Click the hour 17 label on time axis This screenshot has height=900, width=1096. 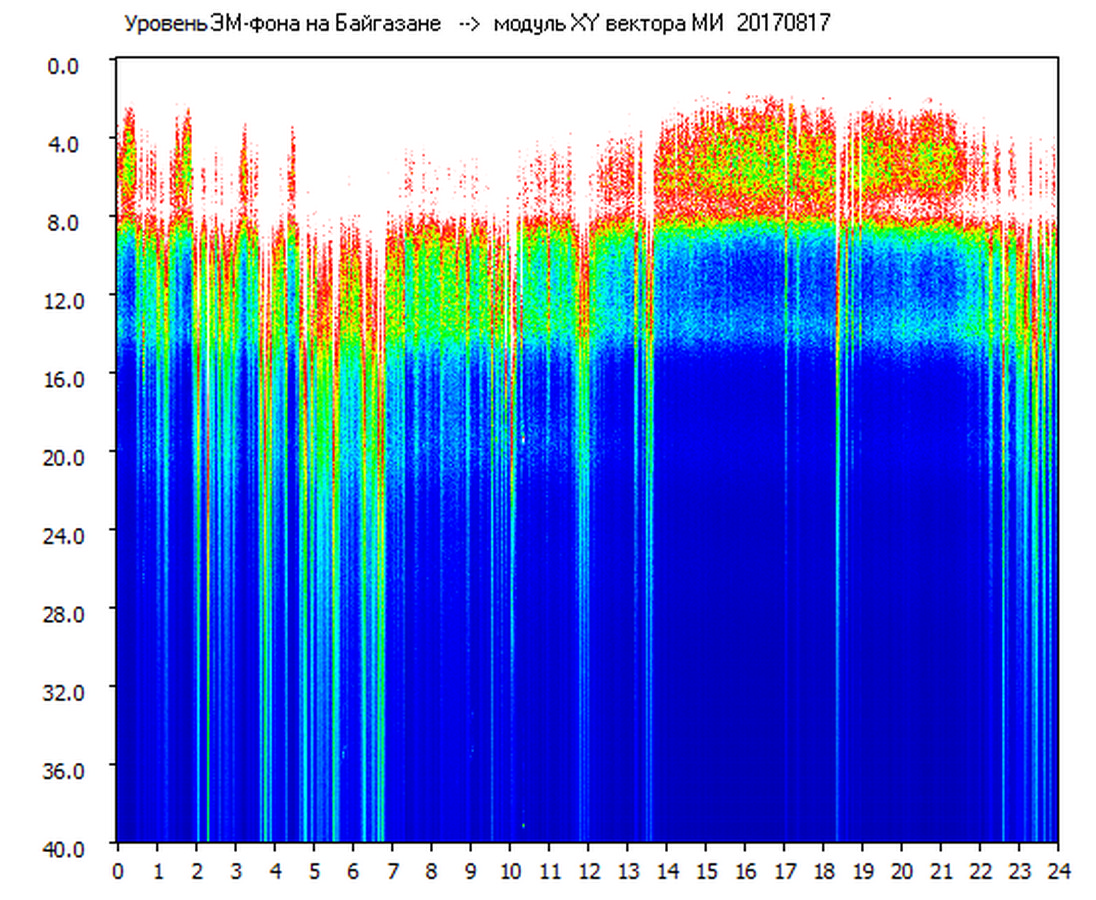coord(784,871)
